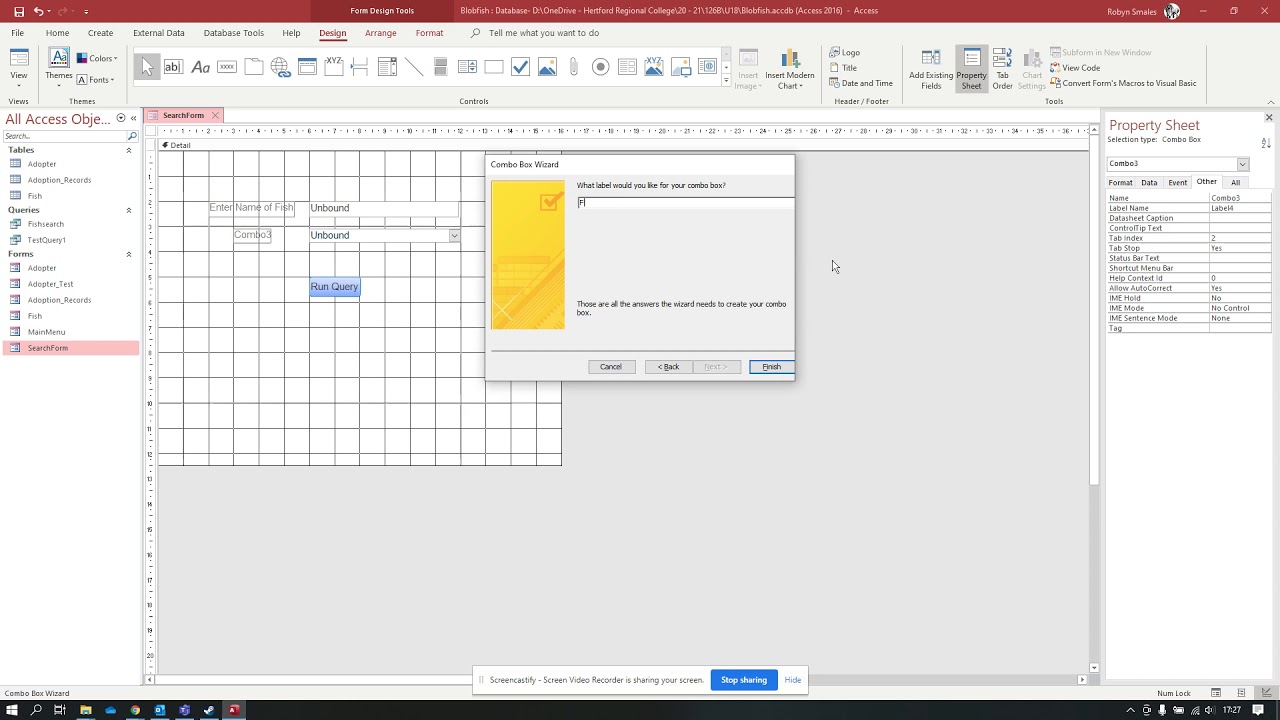The width and height of the screenshot is (1280, 720).
Task: Pick the Text Box control tool
Action: pyautogui.click(x=173, y=67)
